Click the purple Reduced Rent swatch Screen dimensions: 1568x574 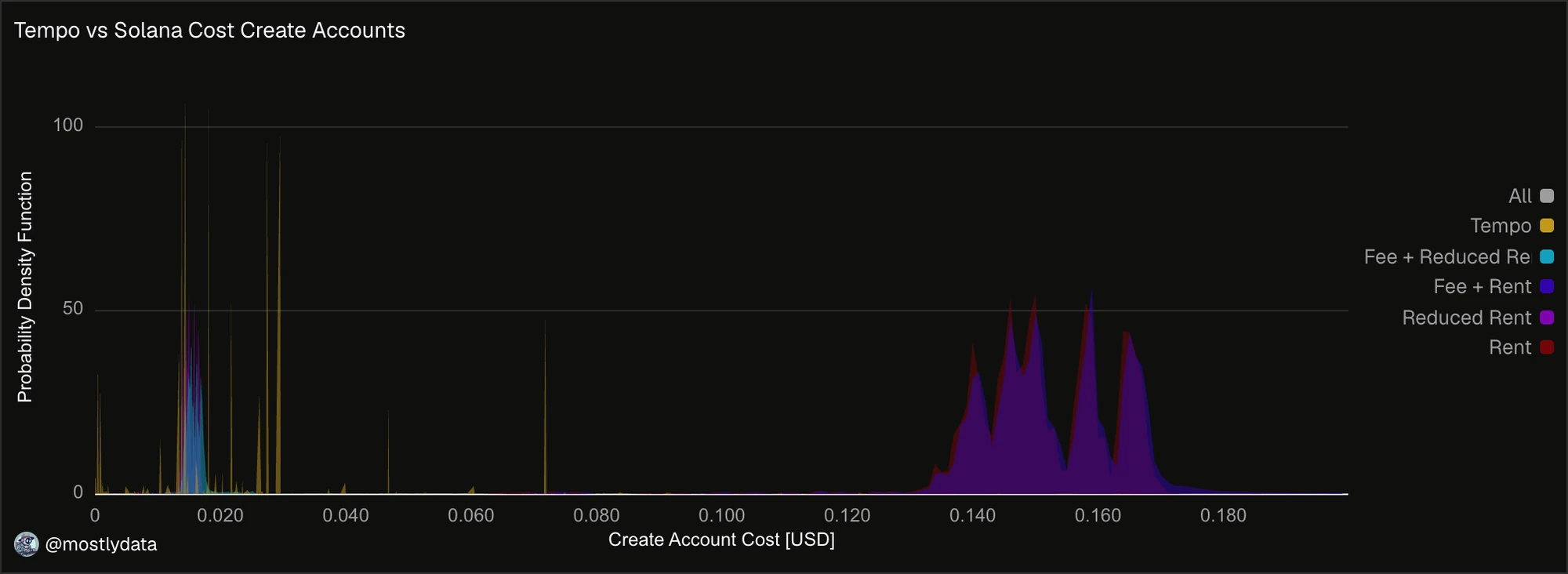click(x=1547, y=318)
